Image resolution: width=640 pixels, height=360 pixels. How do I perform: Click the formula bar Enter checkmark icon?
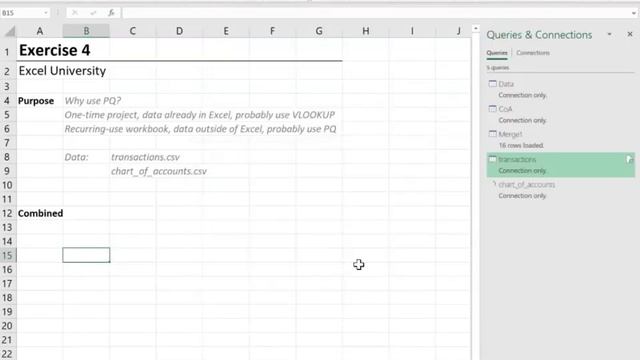pos(93,13)
